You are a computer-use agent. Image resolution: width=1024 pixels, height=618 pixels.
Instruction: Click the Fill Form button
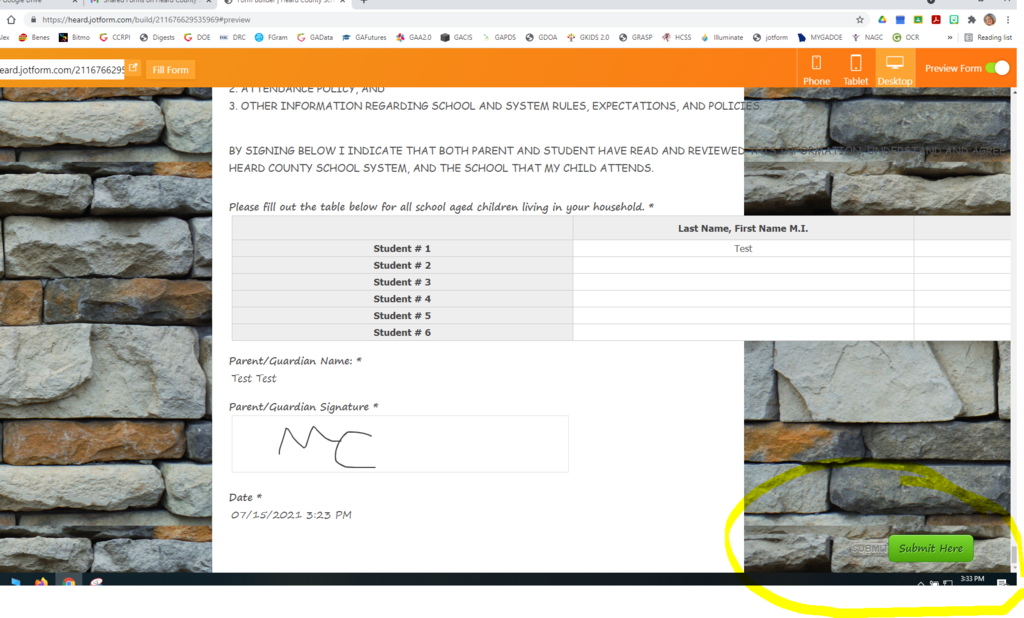tap(170, 69)
